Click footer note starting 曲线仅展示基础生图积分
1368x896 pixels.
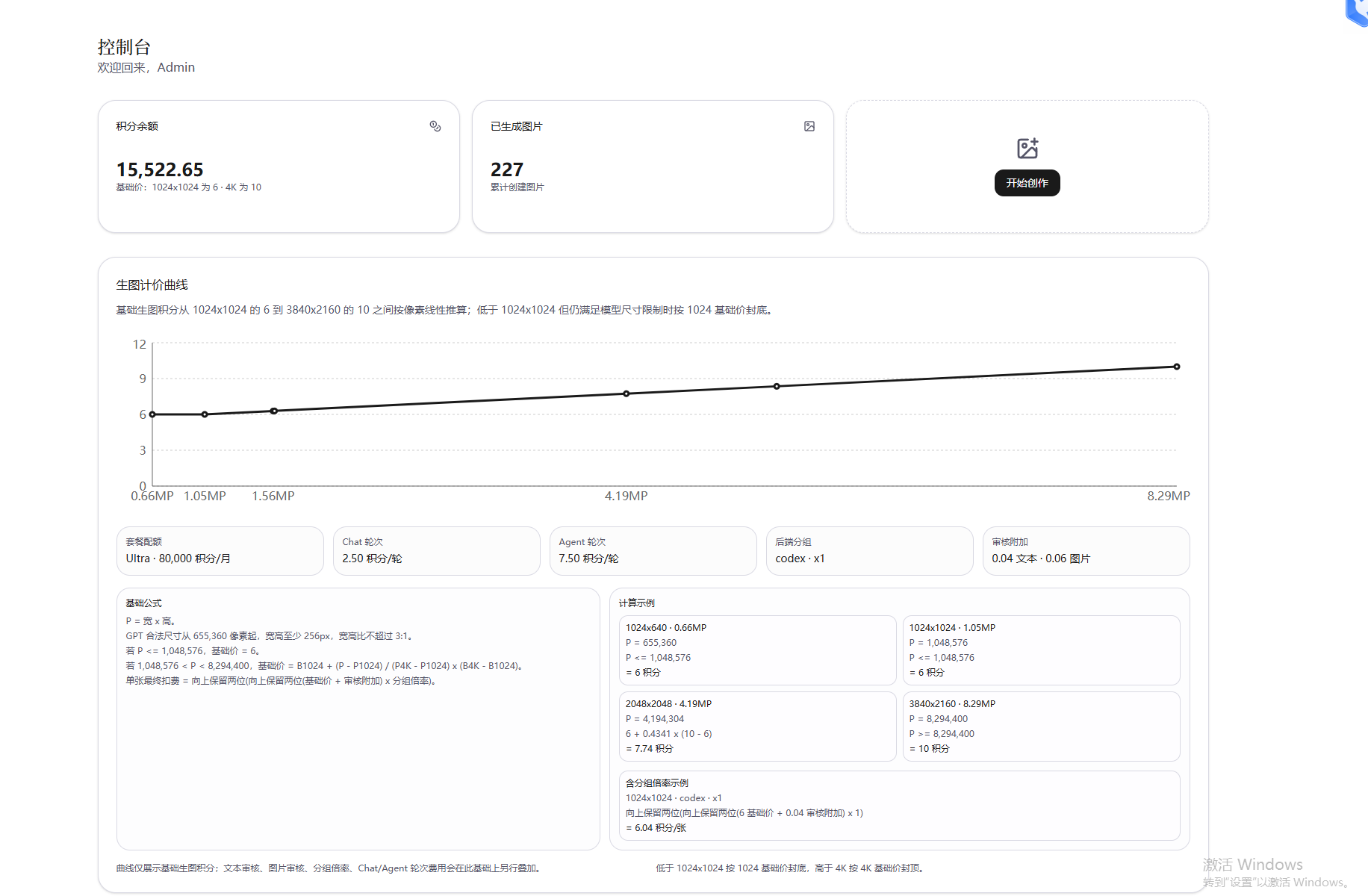[329, 868]
